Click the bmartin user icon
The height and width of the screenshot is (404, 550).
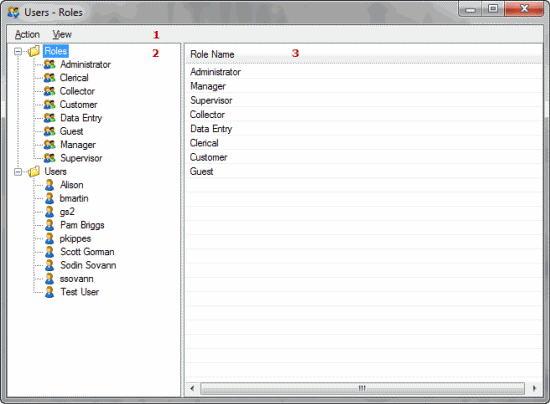pos(49,198)
